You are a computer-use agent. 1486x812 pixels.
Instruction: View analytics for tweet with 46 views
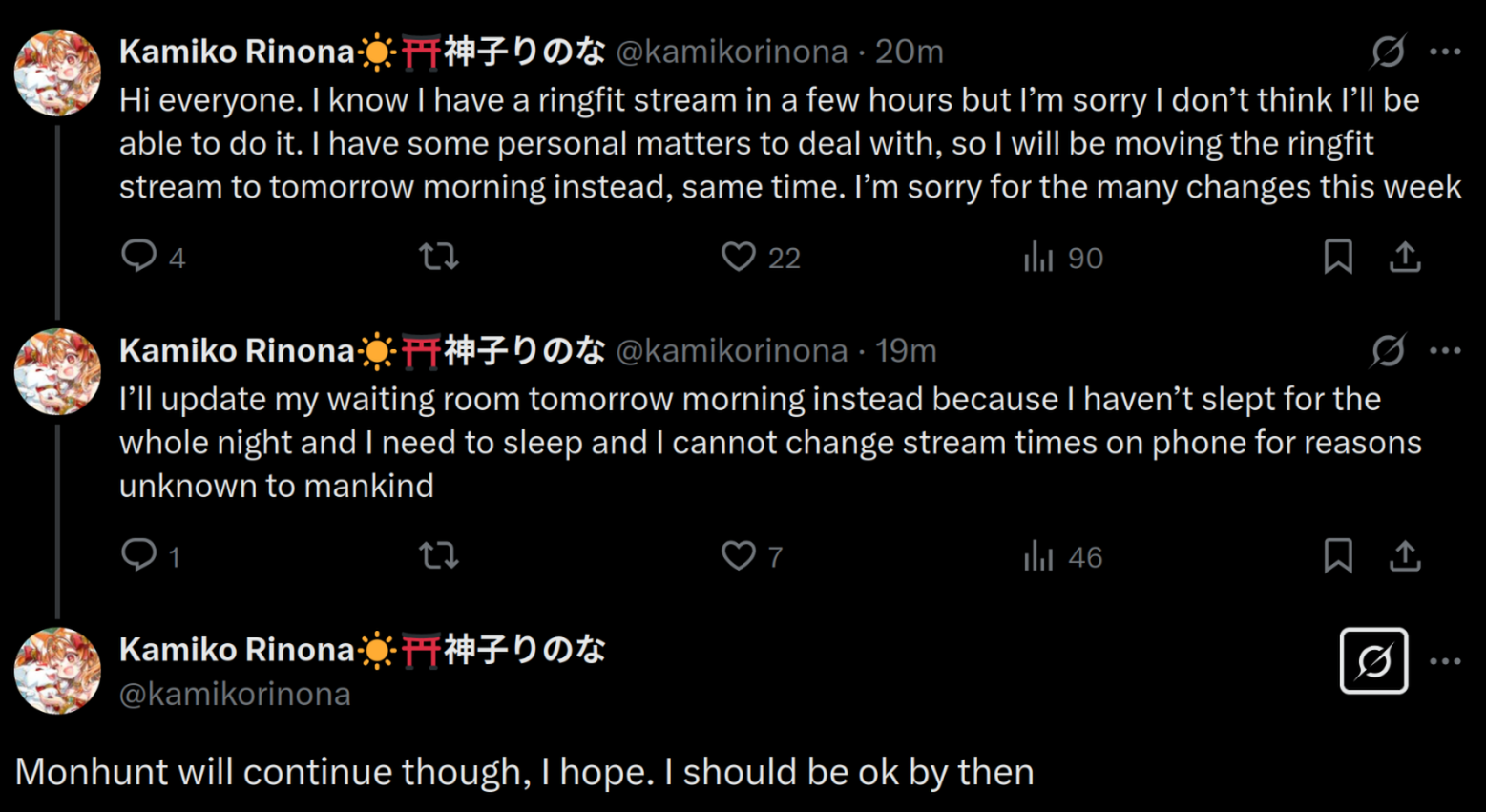(1038, 554)
